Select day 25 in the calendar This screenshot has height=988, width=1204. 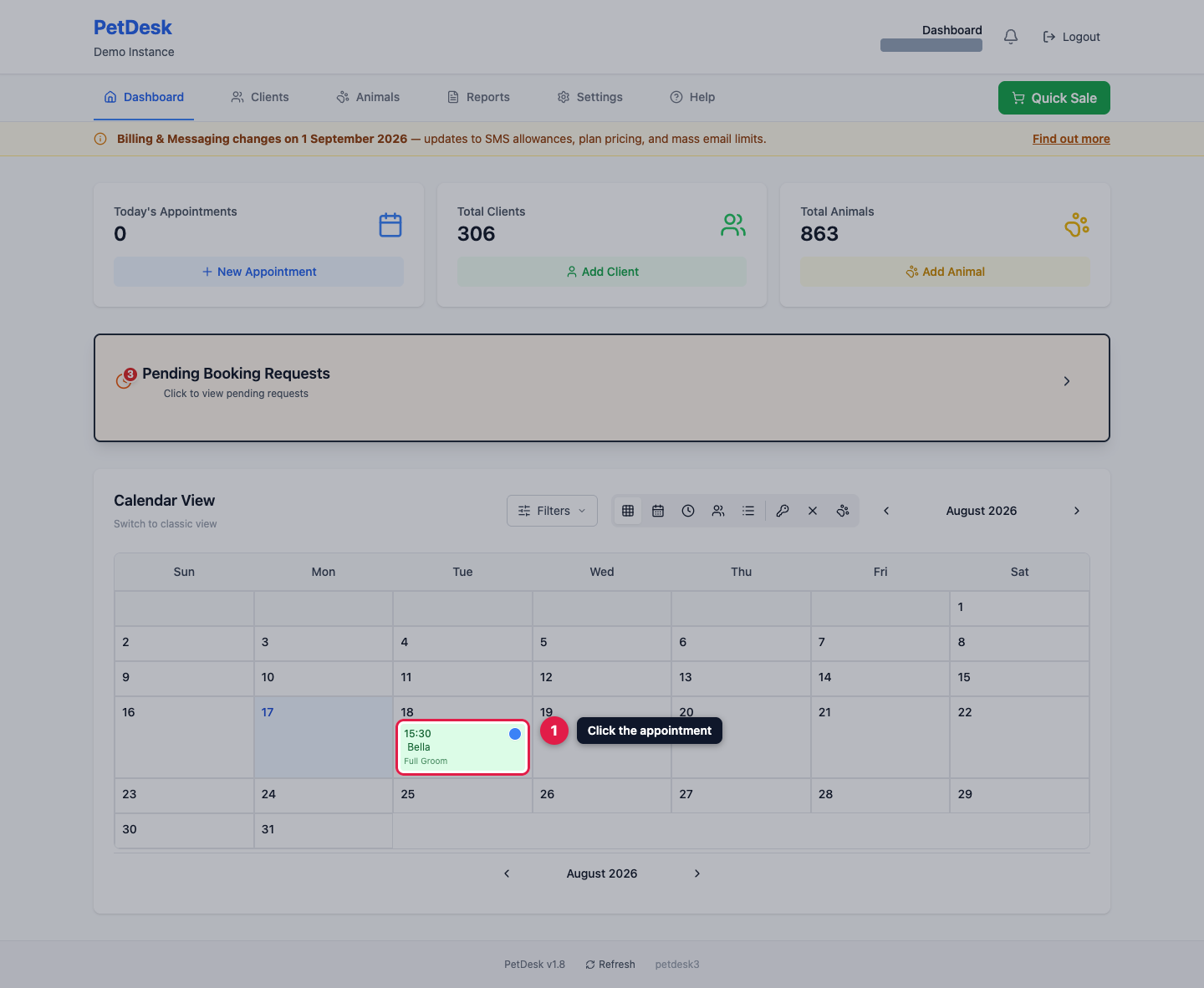[462, 796]
